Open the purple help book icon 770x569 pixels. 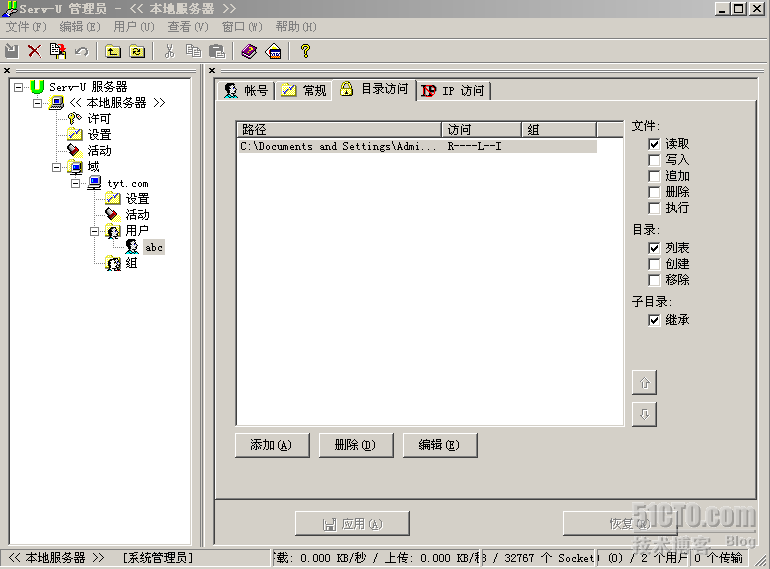(249, 51)
